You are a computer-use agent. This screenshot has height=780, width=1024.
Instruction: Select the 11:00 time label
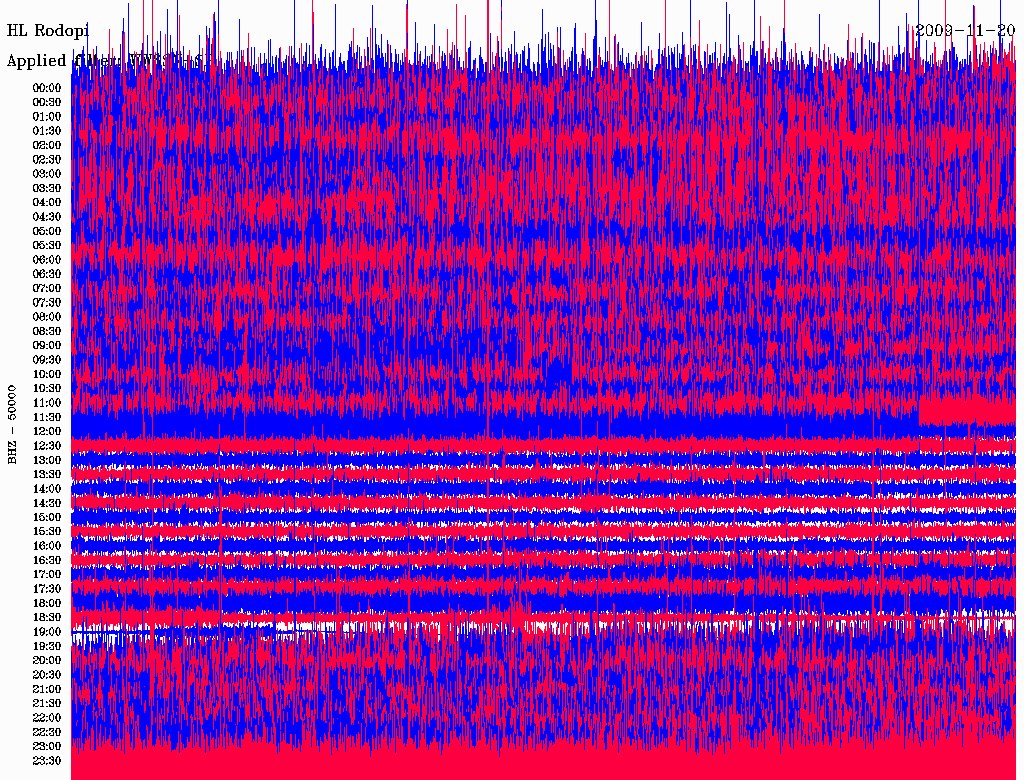point(47,402)
